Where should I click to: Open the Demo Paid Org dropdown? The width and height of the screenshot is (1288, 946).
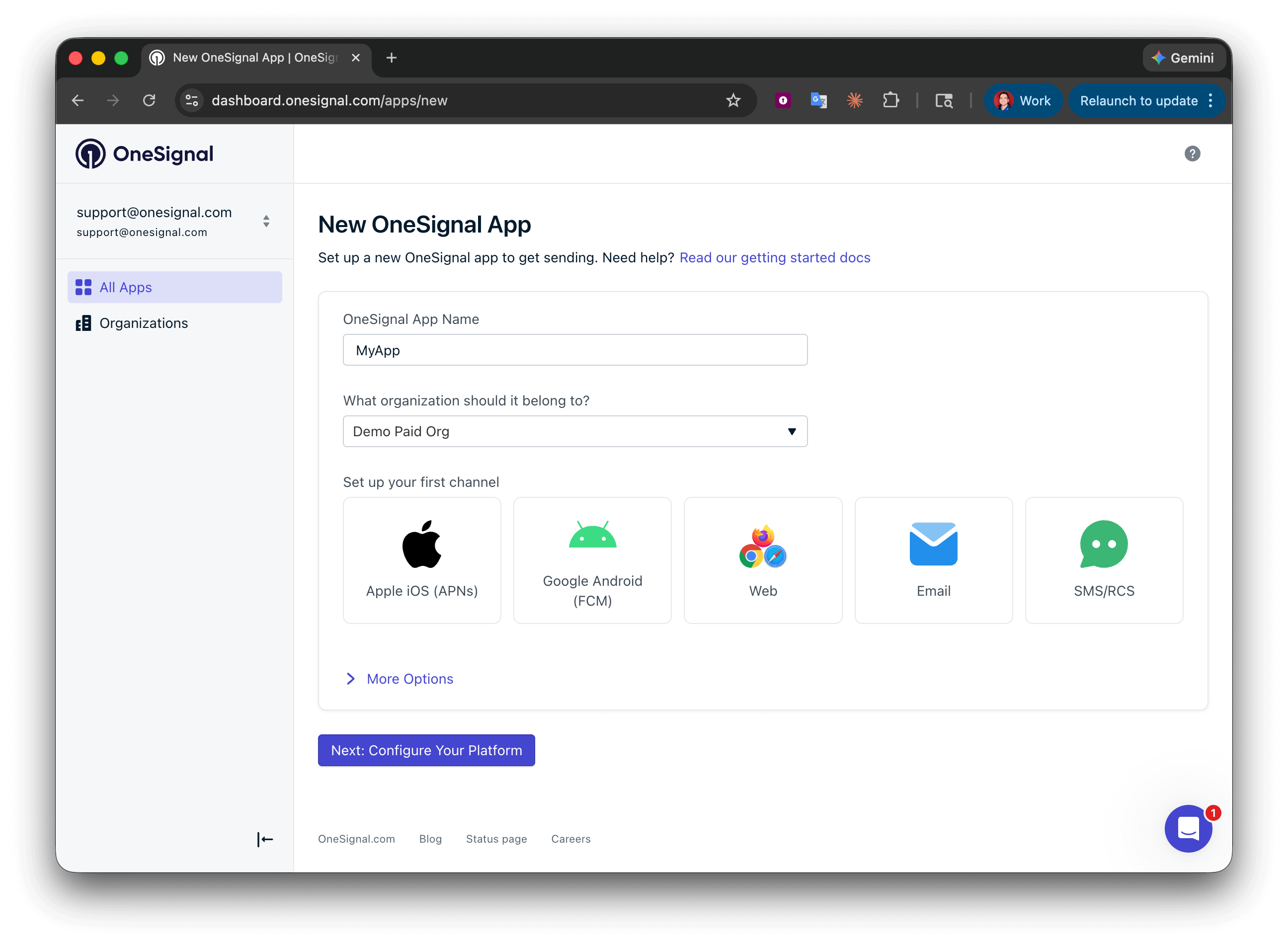point(574,431)
